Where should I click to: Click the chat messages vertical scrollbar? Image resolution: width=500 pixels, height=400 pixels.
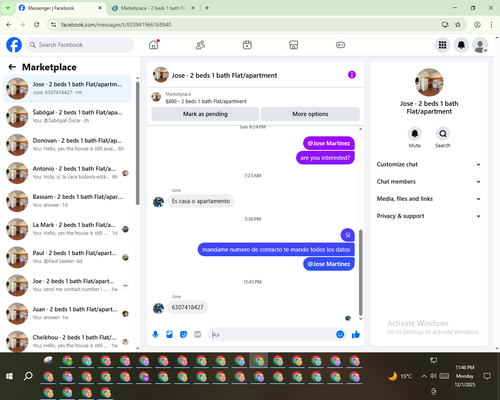click(x=360, y=272)
